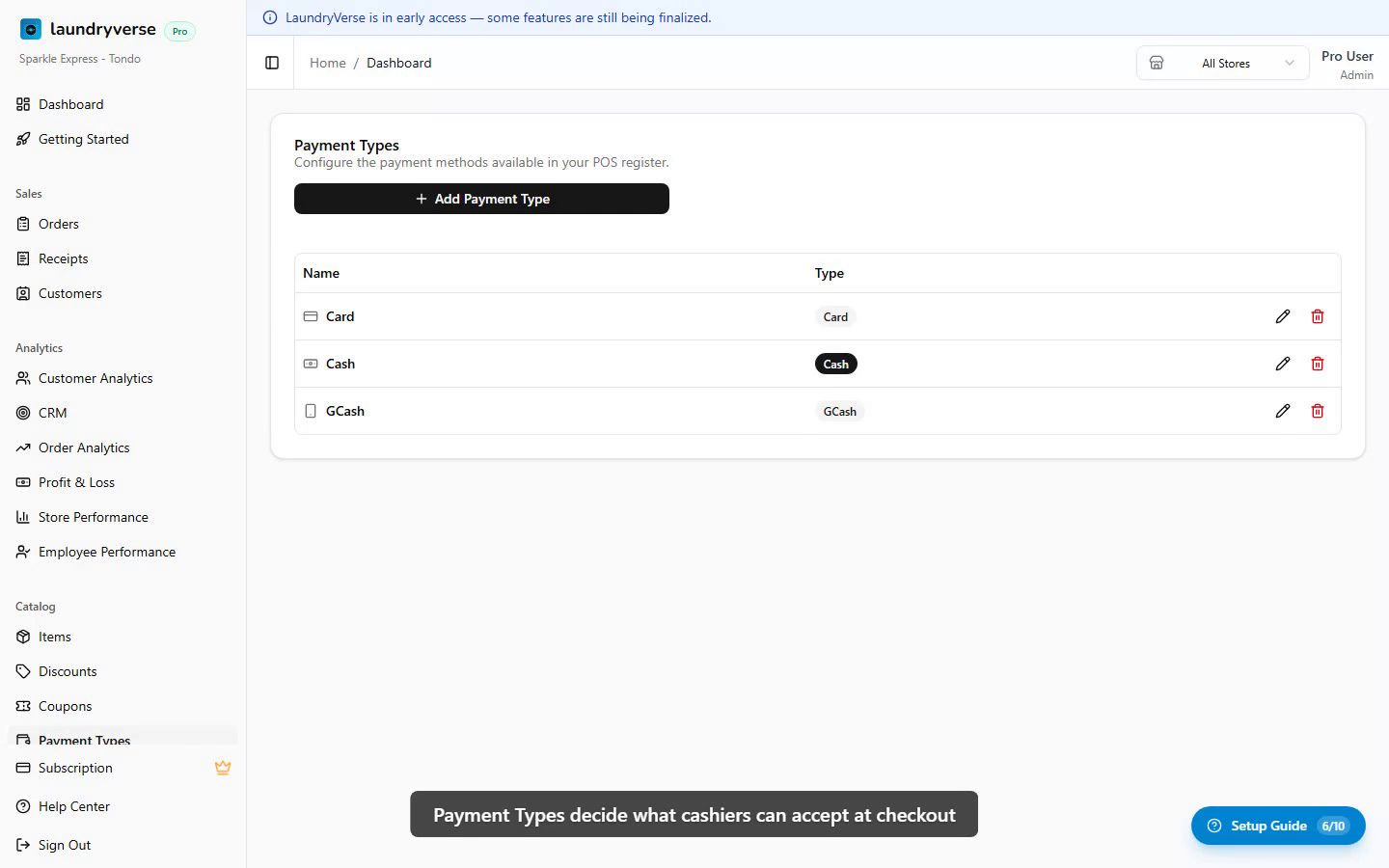Click the Payment Types caption tooltip
This screenshot has height=868, width=1389.
click(694, 814)
